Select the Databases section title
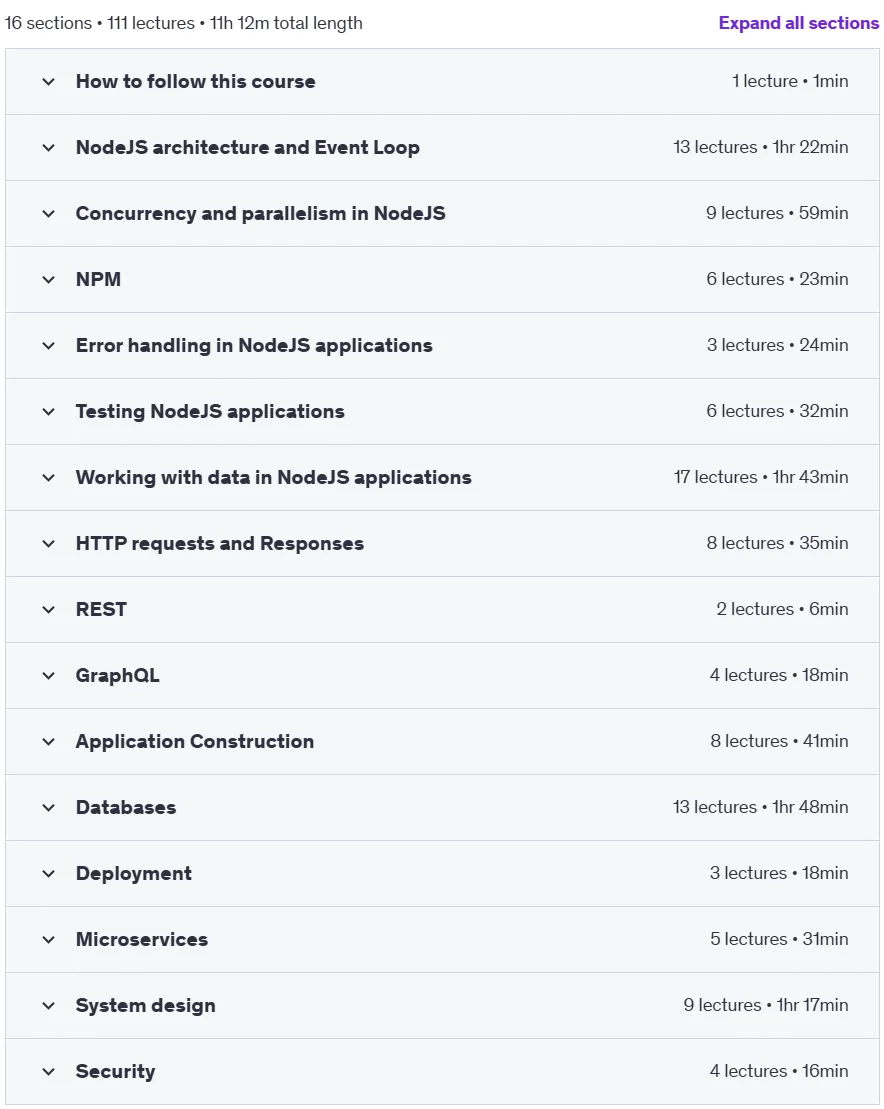 click(126, 808)
